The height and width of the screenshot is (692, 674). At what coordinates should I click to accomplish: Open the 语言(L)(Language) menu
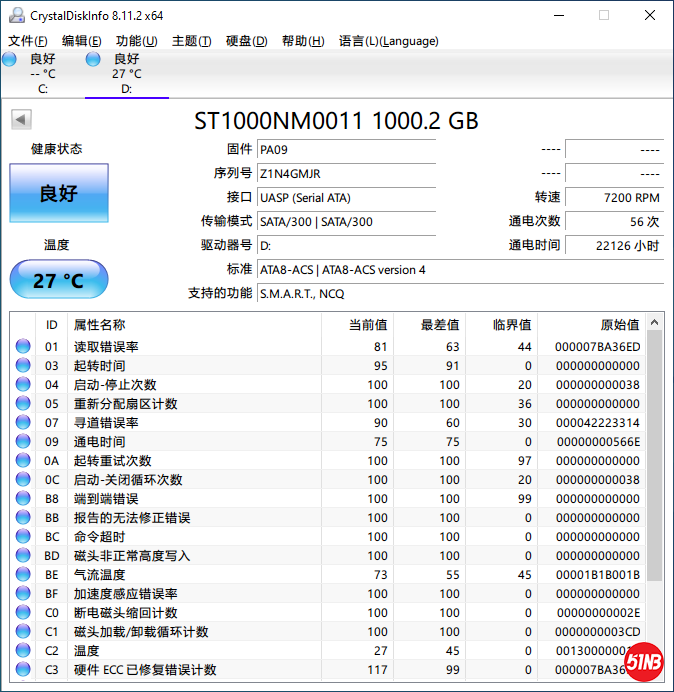tap(388, 41)
